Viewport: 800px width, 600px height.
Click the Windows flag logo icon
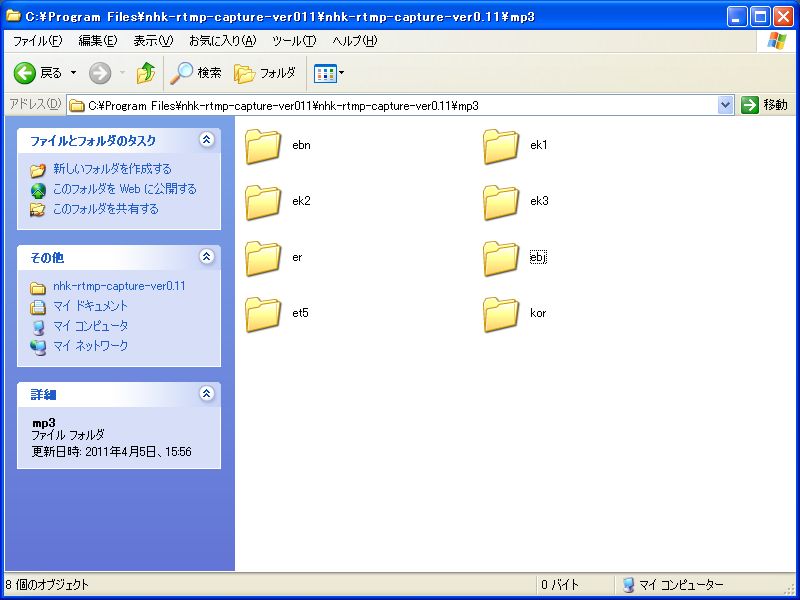[x=777, y=41]
